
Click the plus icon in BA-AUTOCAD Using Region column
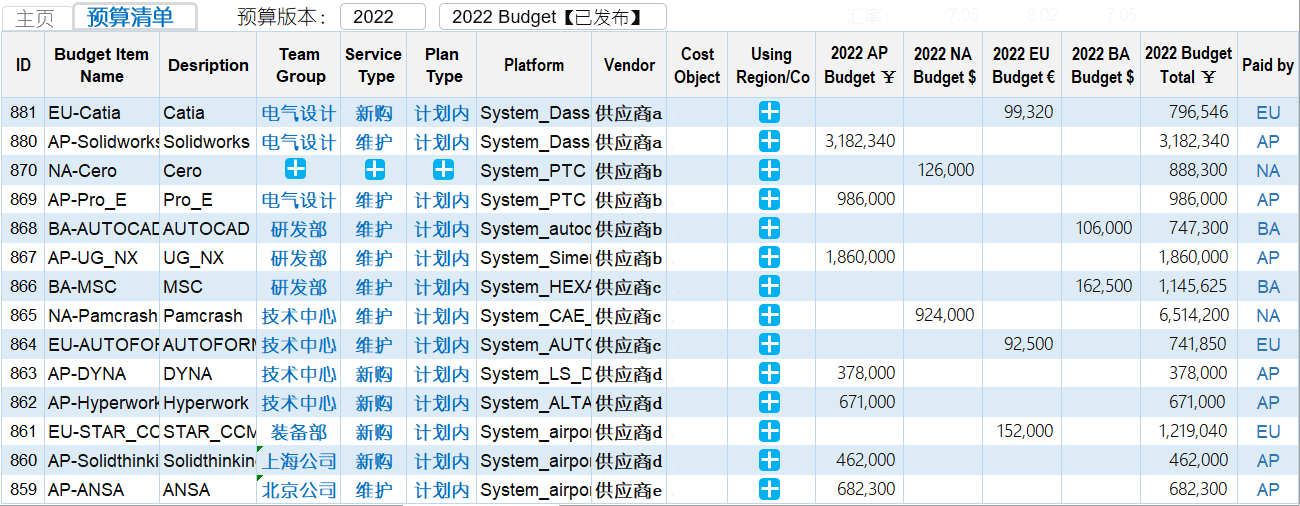click(769, 229)
